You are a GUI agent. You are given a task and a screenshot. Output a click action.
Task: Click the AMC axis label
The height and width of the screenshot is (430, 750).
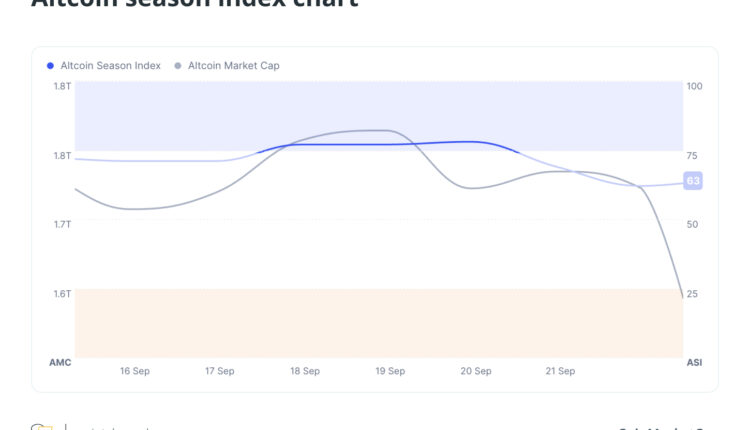click(60, 361)
